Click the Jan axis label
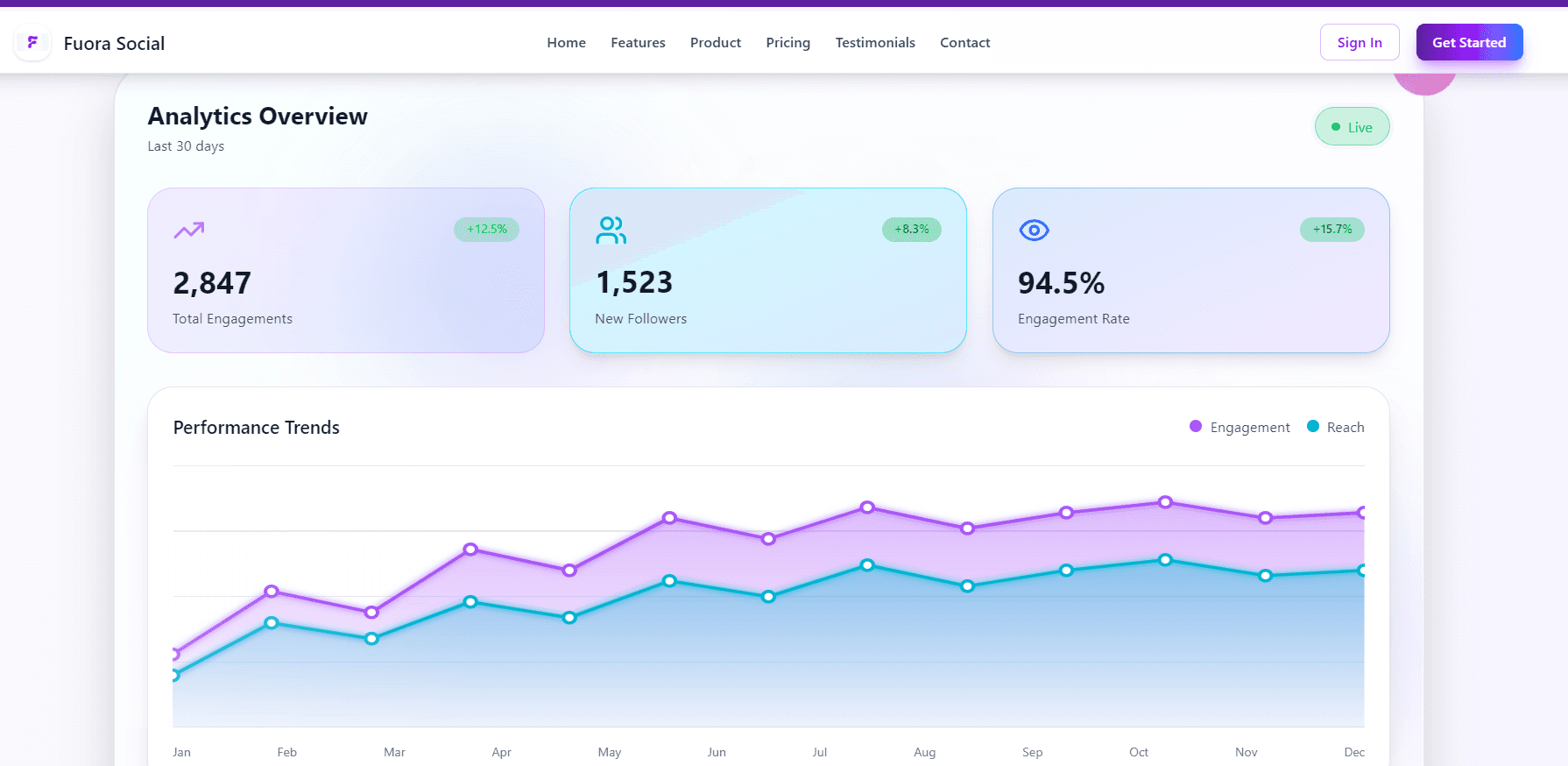Image resolution: width=1568 pixels, height=766 pixels. pos(181,752)
